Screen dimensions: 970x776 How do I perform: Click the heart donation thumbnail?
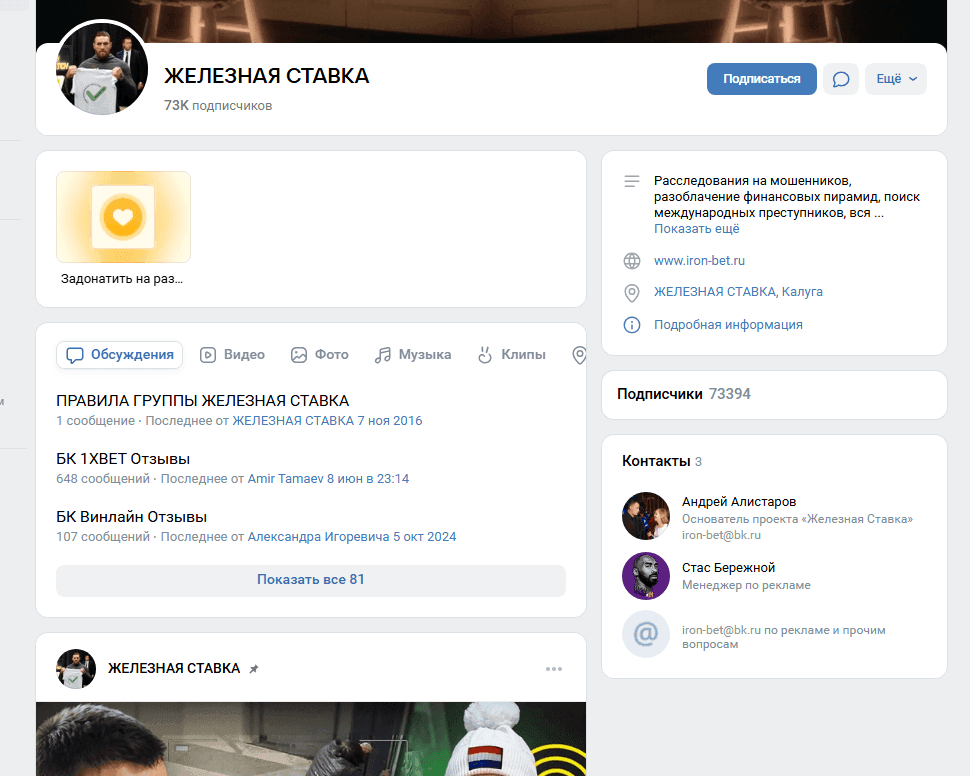tap(123, 217)
